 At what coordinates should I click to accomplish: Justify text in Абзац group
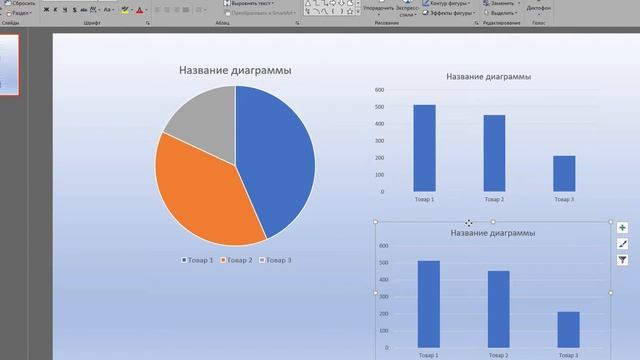point(186,10)
